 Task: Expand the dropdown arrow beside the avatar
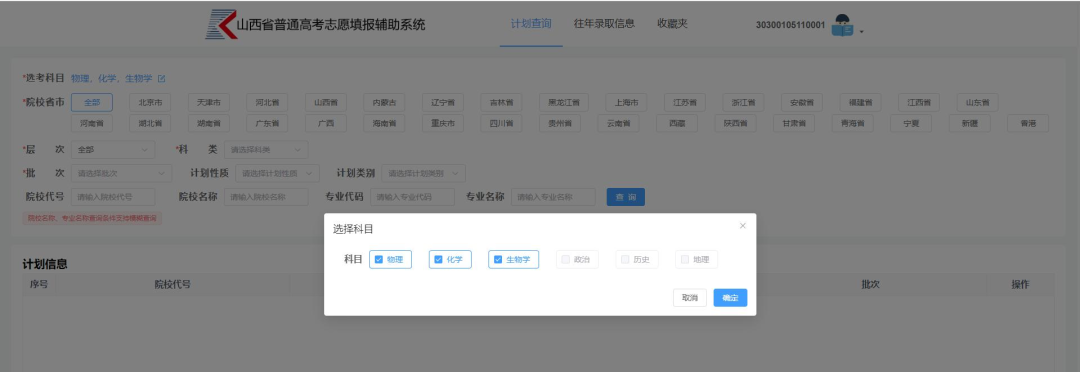tap(861, 31)
